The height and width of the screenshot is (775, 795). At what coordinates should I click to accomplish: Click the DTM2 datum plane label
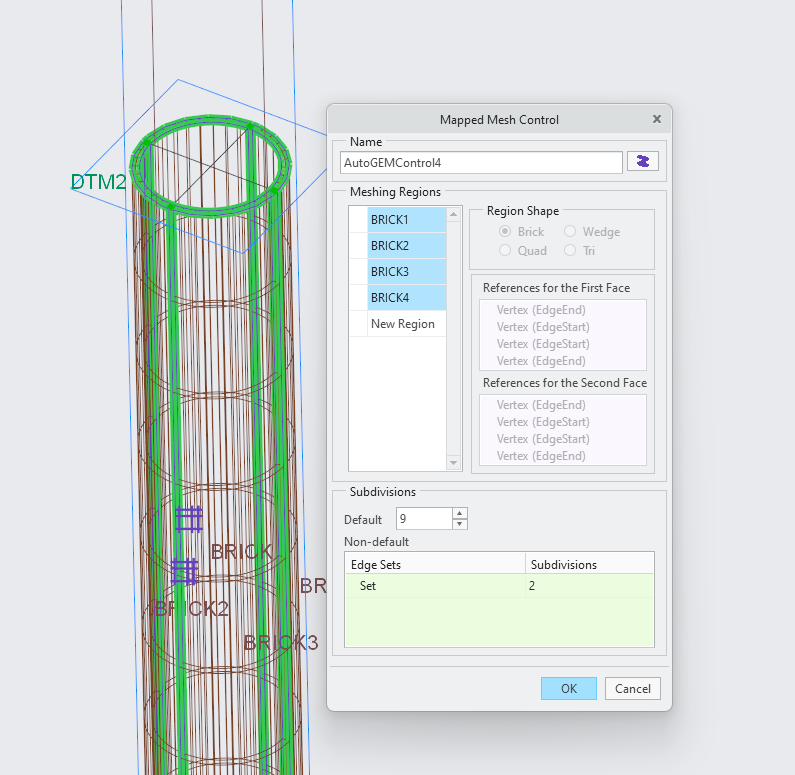pos(98,182)
